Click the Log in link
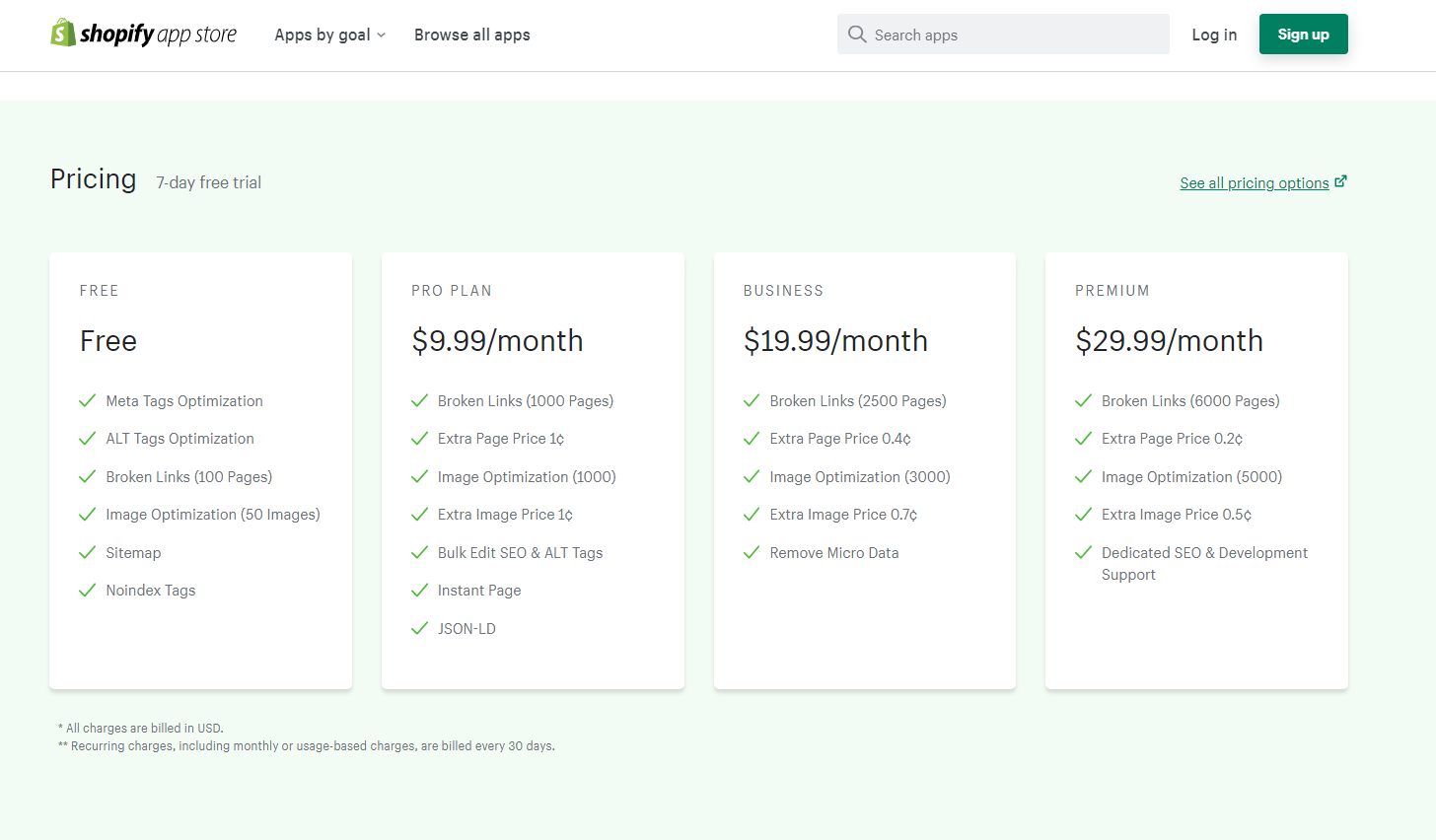This screenshot has width=1436, height=840. tap(1214, 35)
